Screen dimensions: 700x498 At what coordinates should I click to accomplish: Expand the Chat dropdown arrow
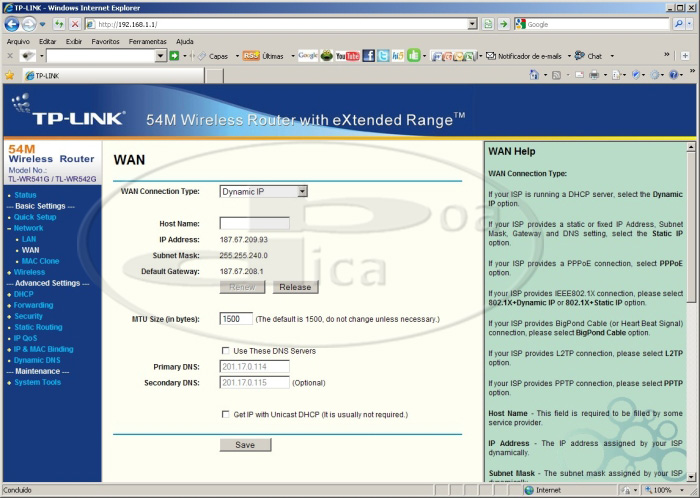612,56
